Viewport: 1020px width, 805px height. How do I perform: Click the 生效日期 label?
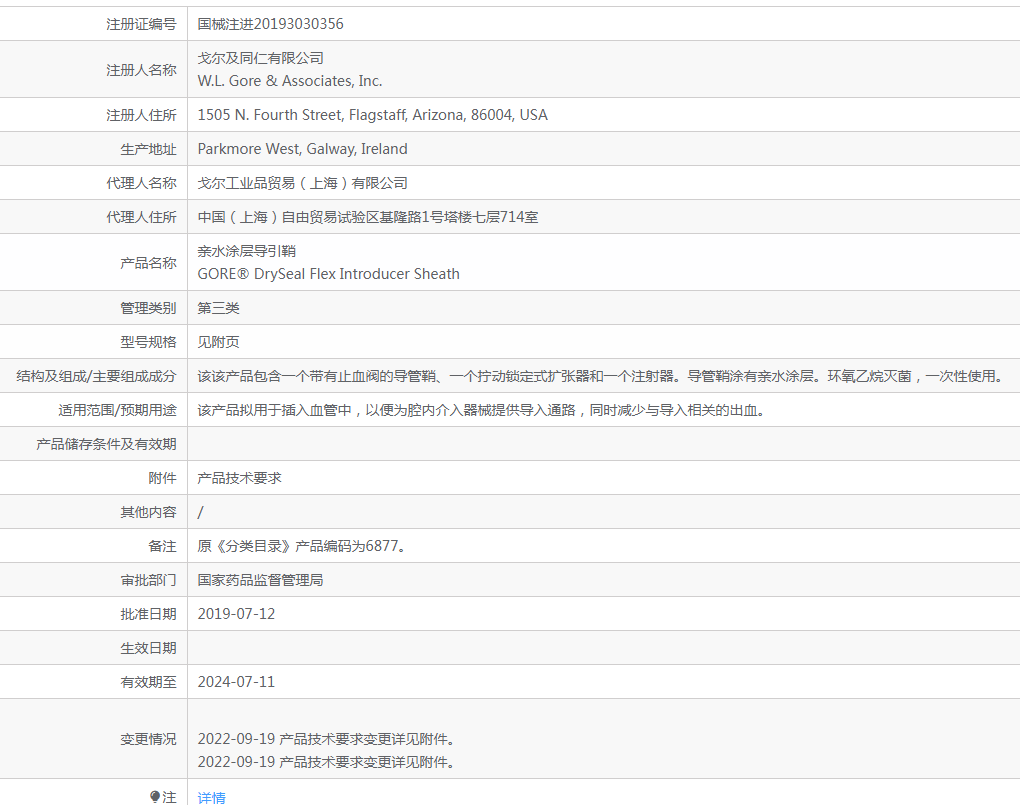148,648
